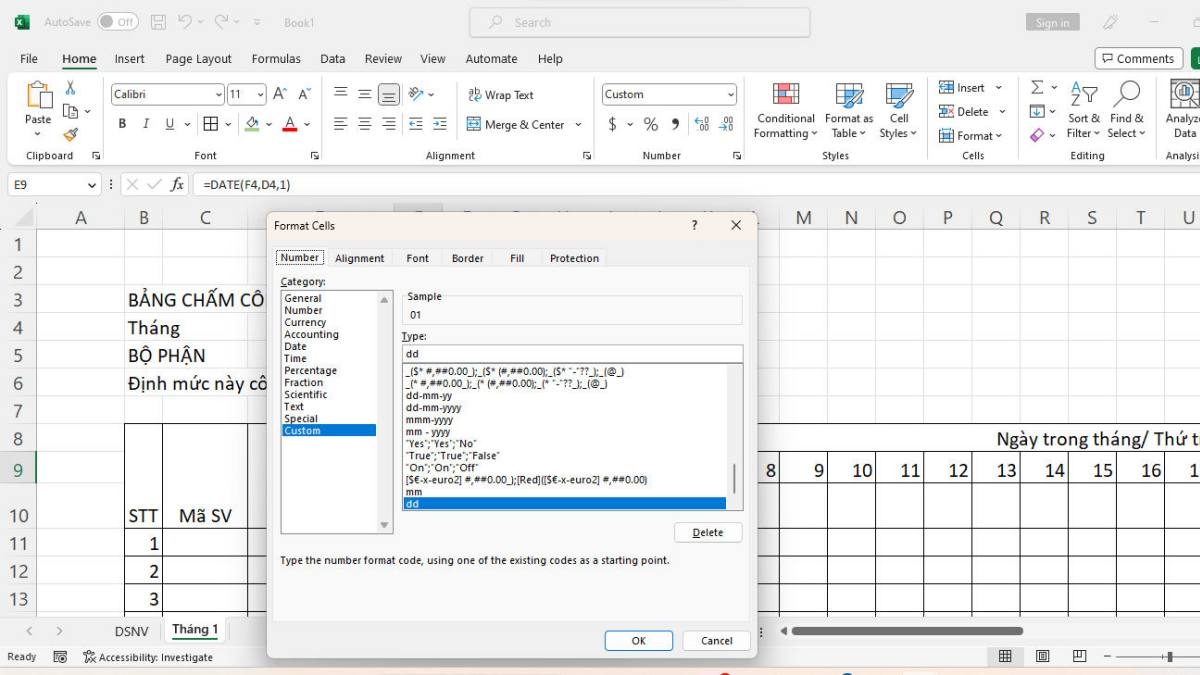This screenshot has height=675, width=1200.
Task: Open the Number Format Custom combo box
Action: pyautogui.click(x=669, y=94)
